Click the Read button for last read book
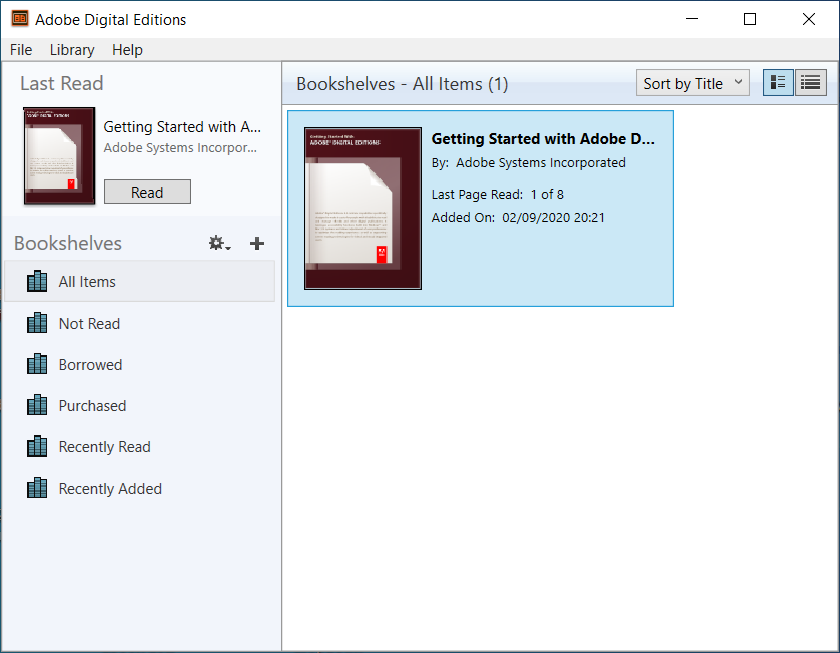 click(147, 192)
